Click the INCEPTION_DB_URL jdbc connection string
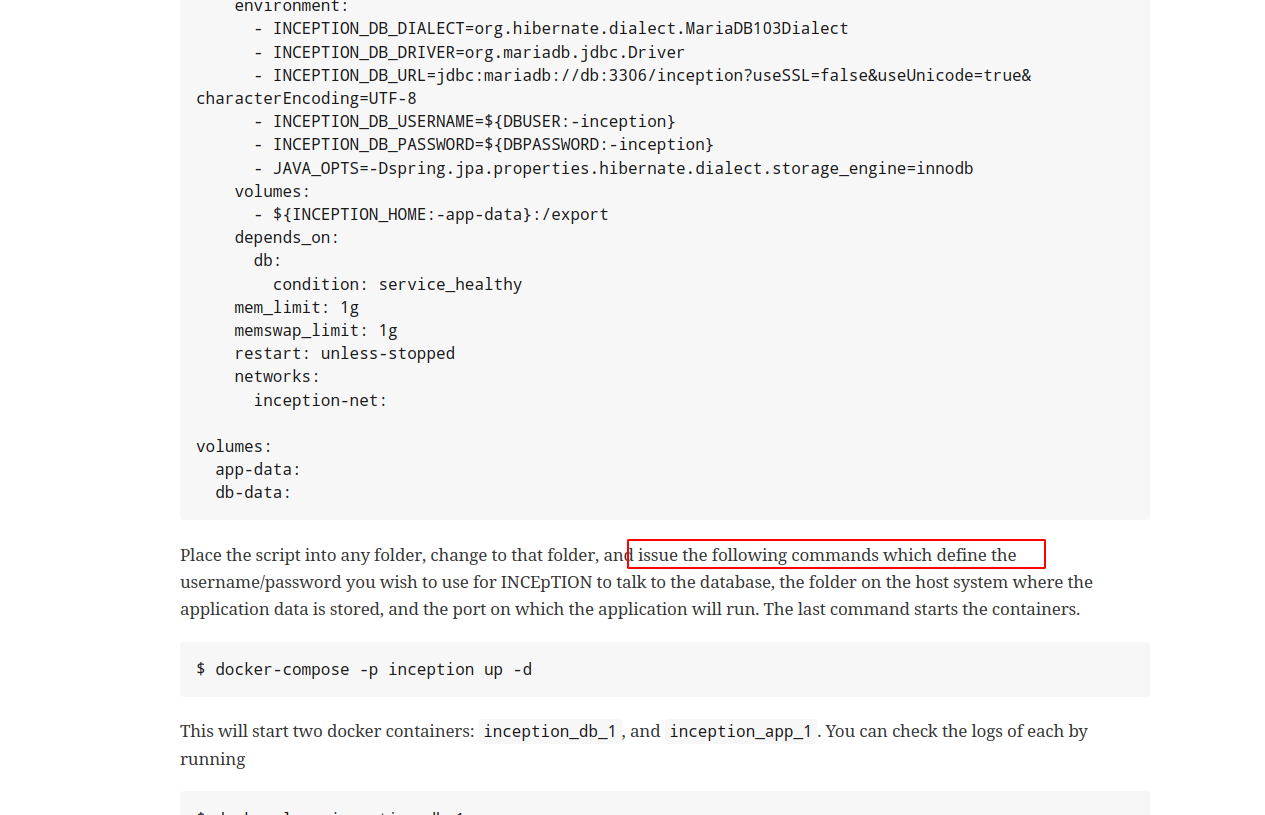Viewport: 1265px width, 815px height. (650, 75)
